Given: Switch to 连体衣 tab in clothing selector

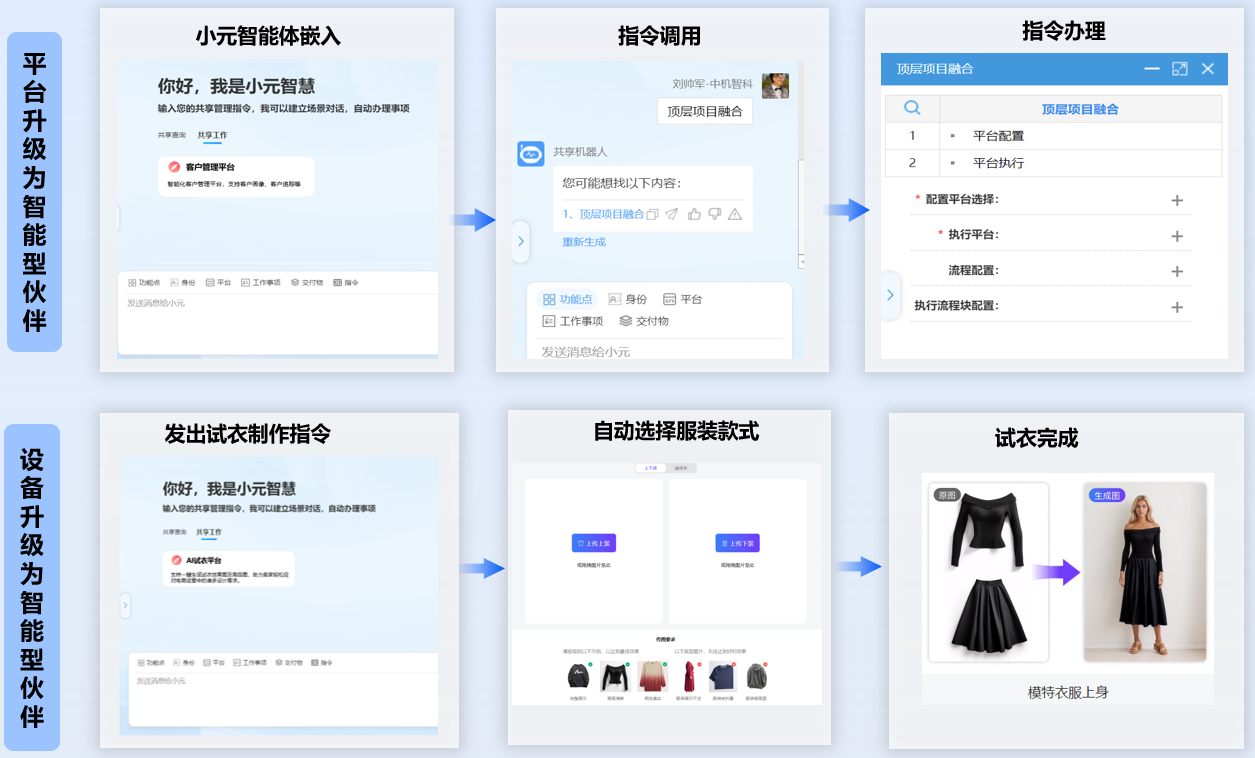Looking at the screenshot, I should 681,468.
